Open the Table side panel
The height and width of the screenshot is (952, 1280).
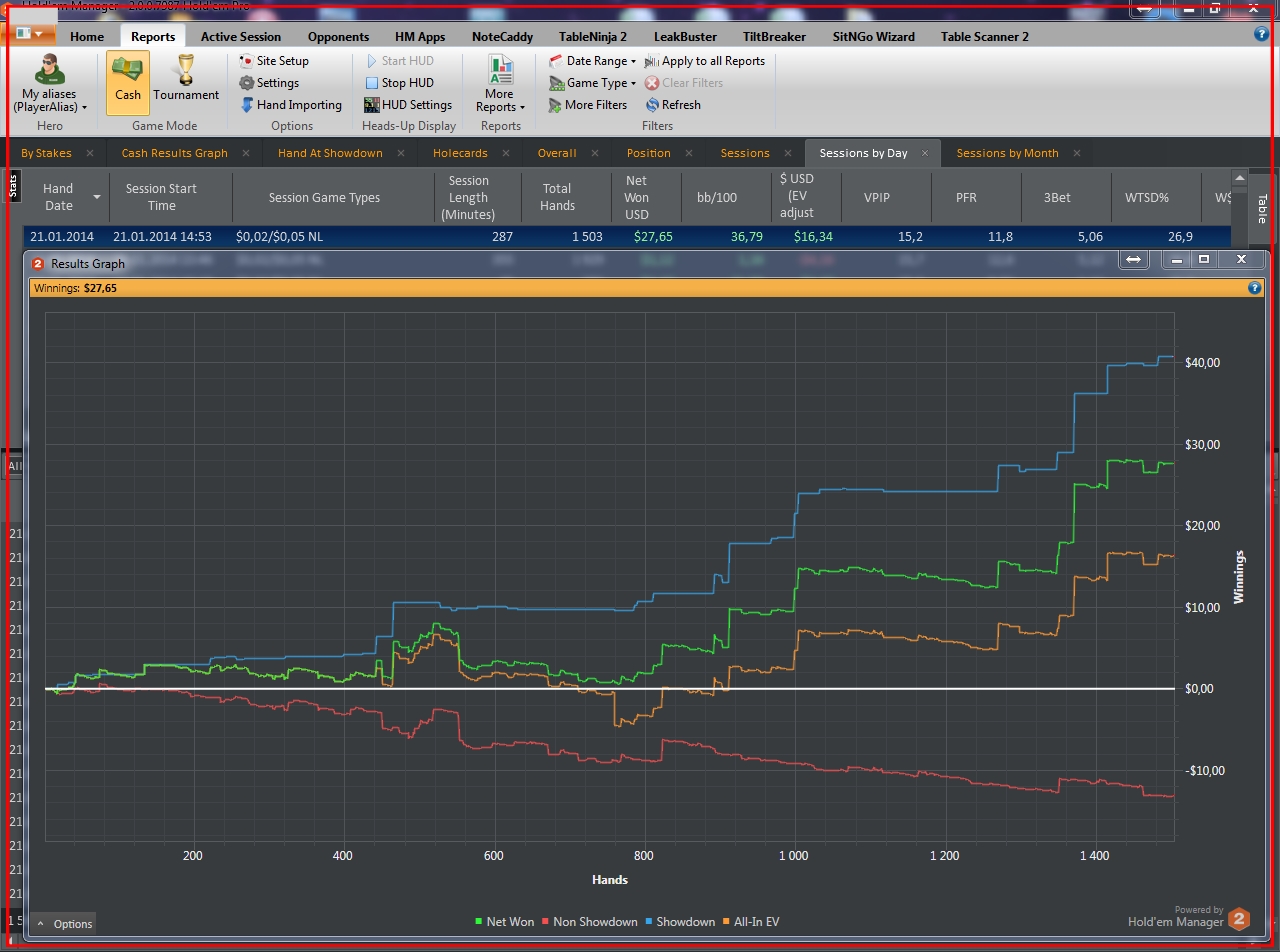1260,208
